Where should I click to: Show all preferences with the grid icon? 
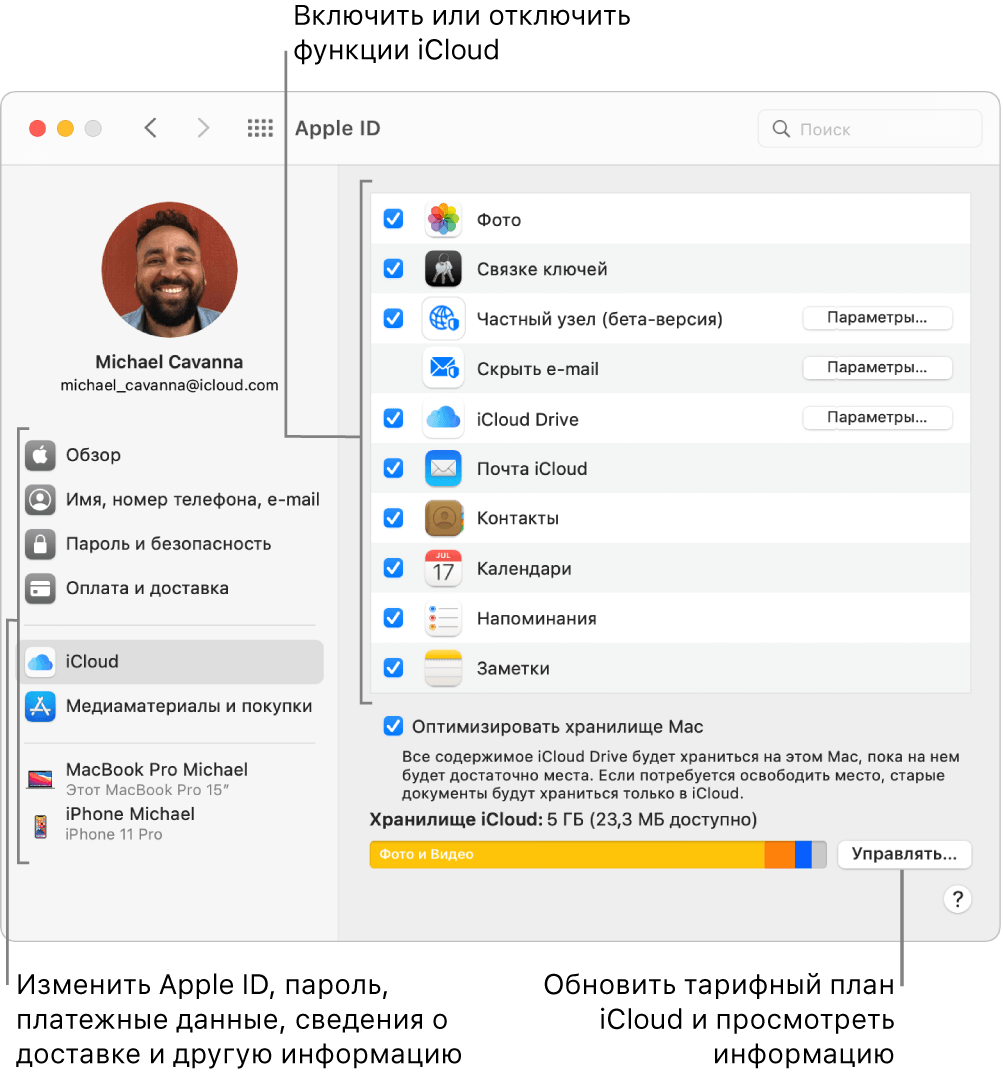click(260, 129)
